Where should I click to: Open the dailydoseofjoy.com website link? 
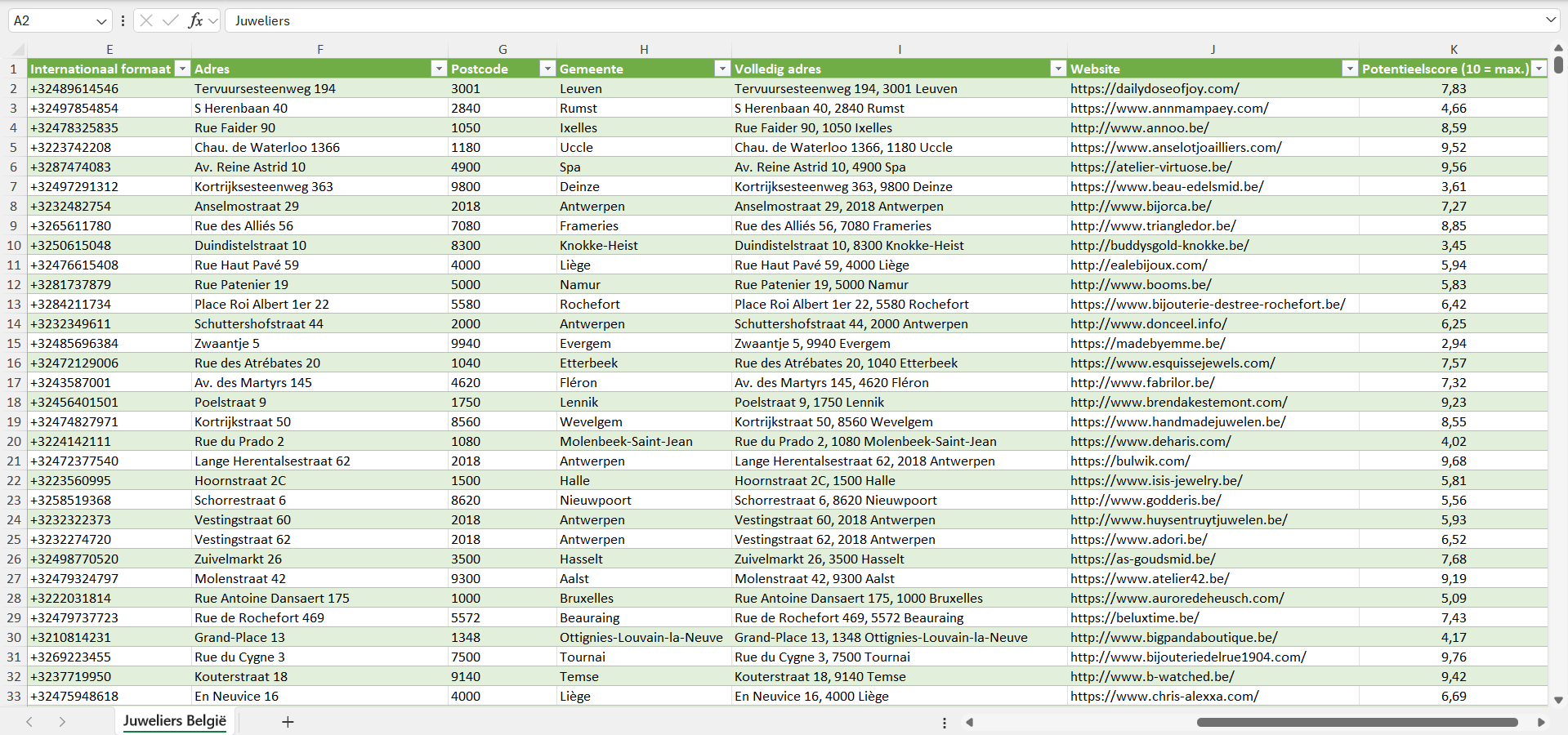coord(1154,88)
